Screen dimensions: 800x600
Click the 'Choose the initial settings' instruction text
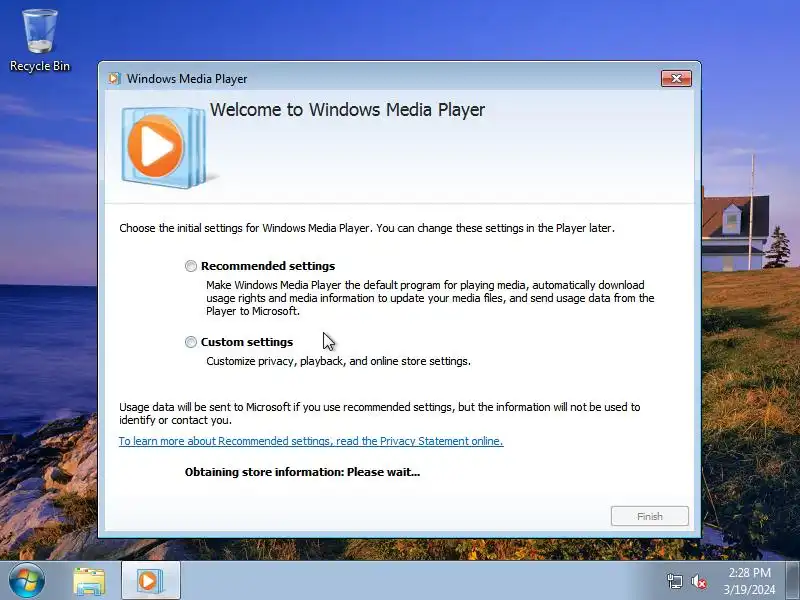367,228
